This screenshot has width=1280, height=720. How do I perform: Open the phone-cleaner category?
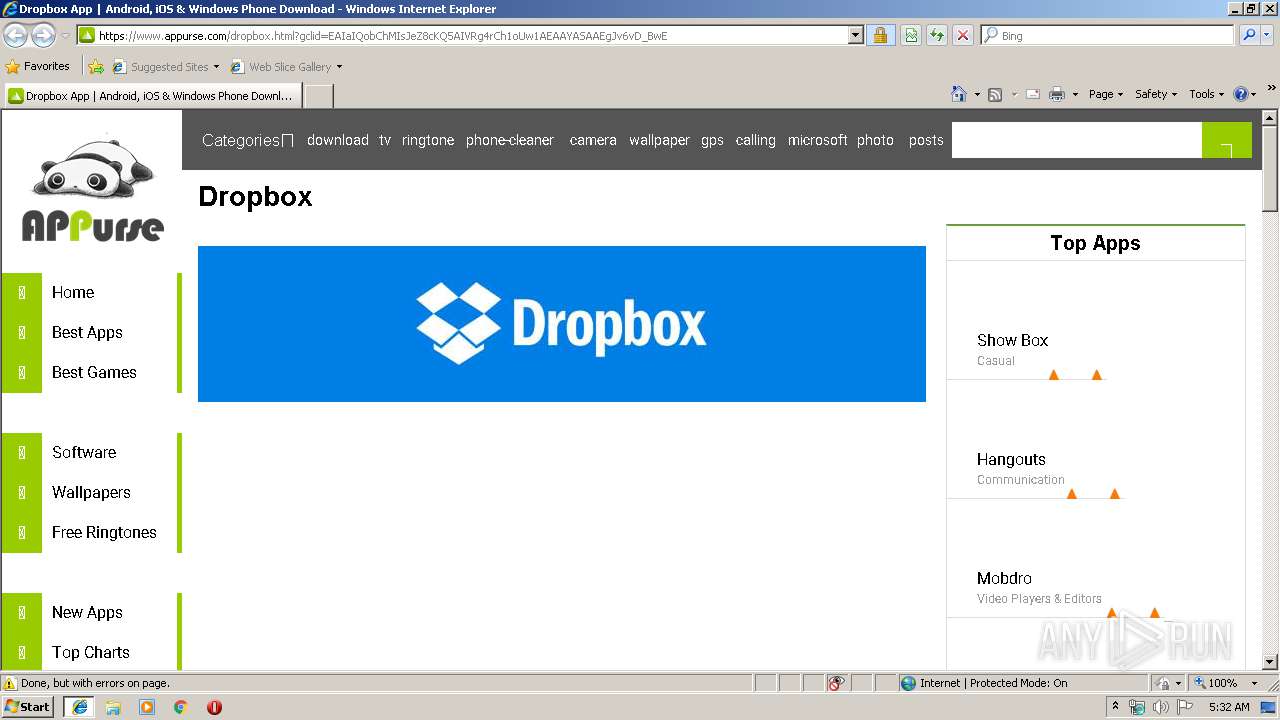click(x=510, y=140)
